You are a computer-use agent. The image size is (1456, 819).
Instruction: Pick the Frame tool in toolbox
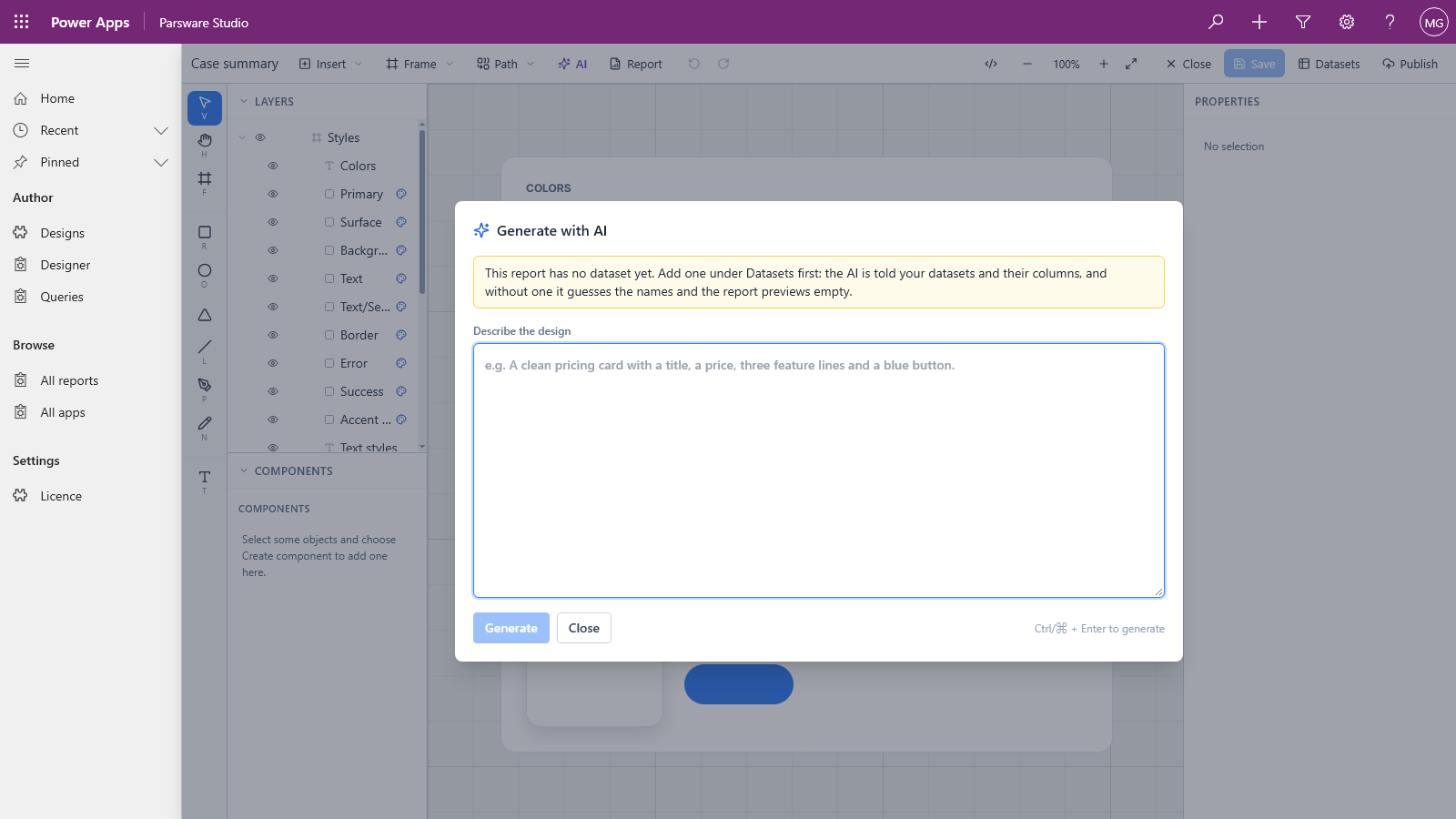(x=205, y=182)
